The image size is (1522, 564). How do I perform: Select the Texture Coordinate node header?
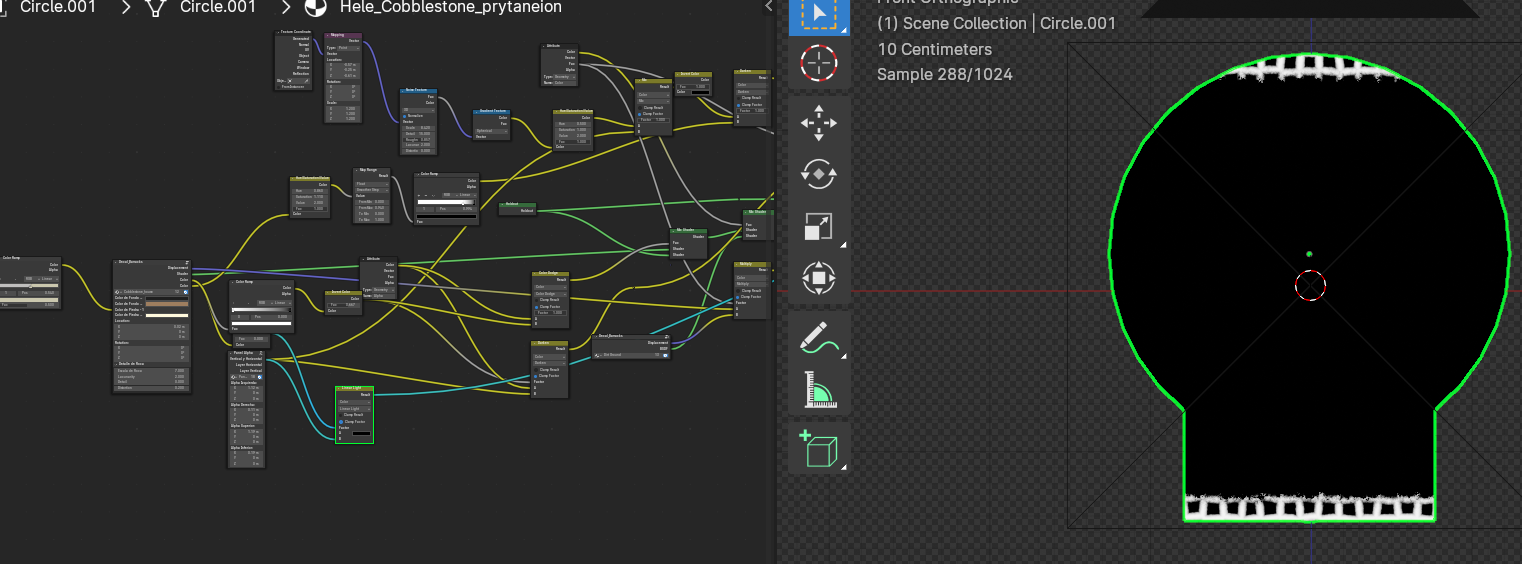294,32
